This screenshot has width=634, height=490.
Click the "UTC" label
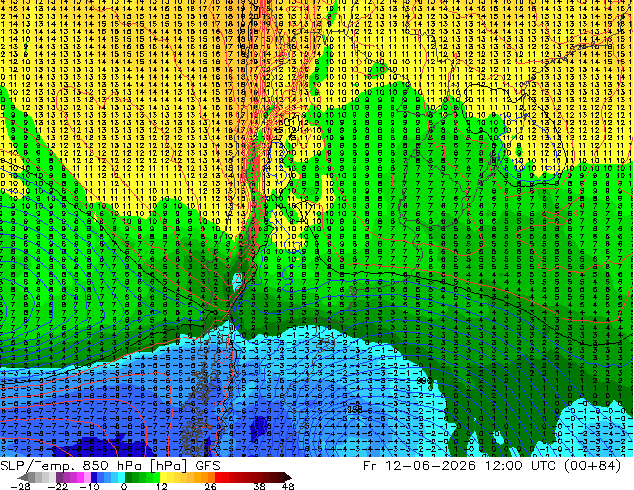click(x=544, y=466)
